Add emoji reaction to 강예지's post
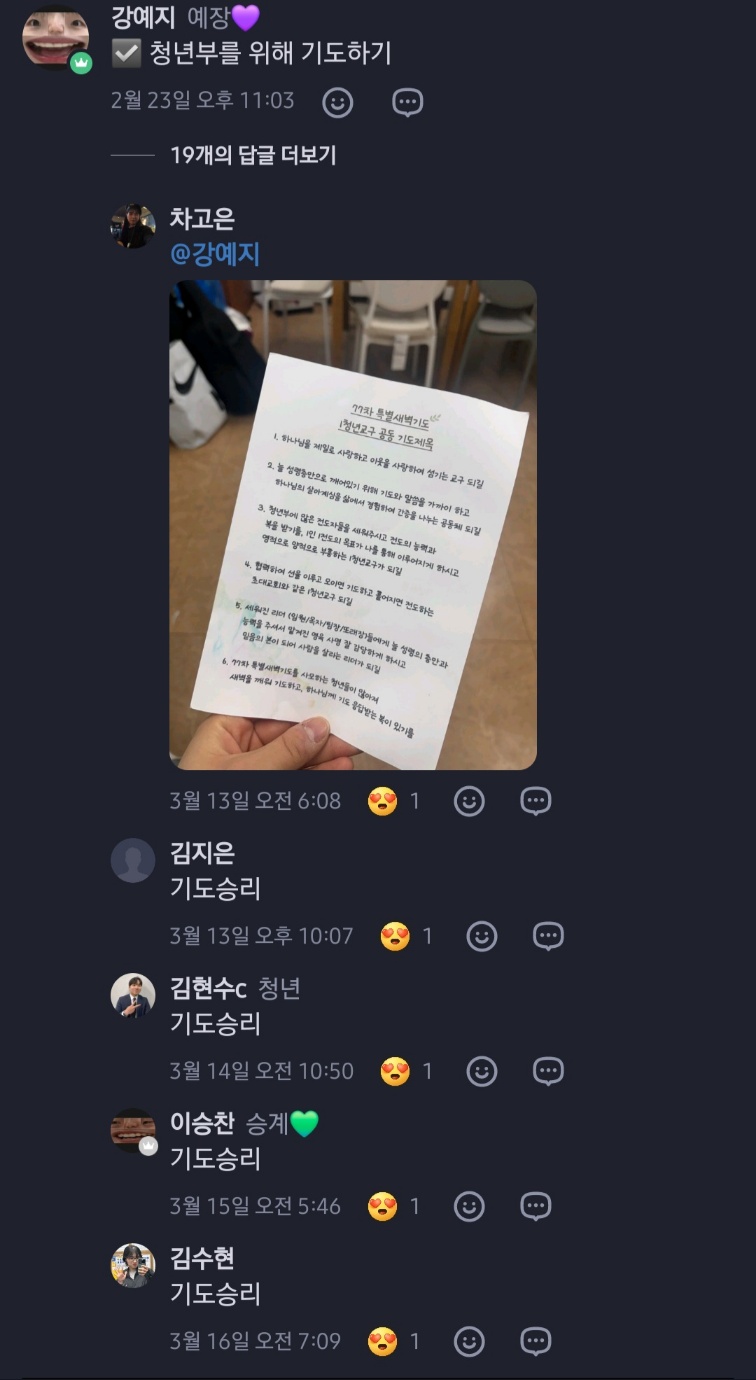 (338, 102)
